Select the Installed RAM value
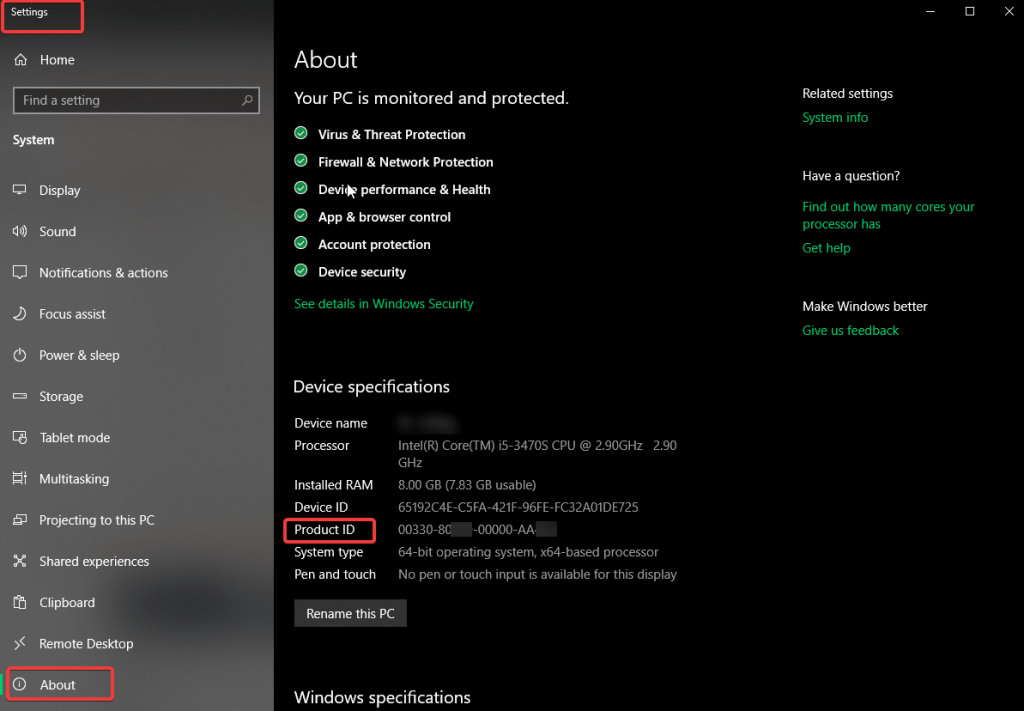The image size is (1024, 711). coord(467,485)
